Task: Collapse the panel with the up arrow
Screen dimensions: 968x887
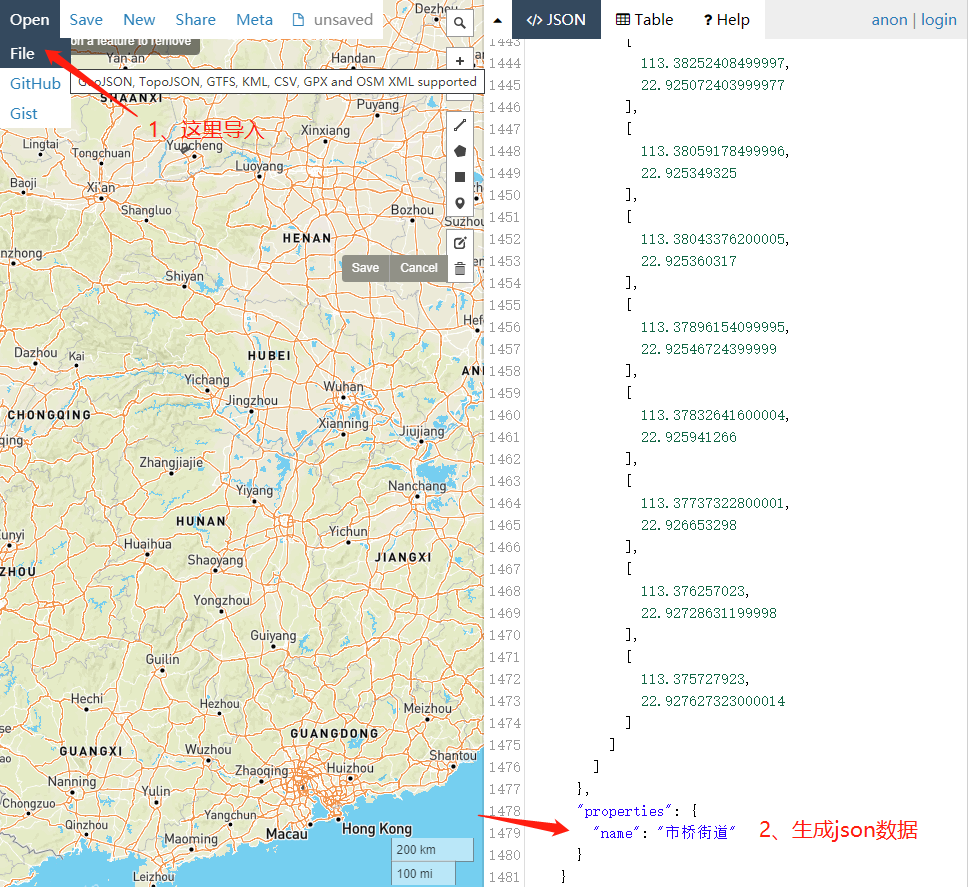Action: [498, 20]
